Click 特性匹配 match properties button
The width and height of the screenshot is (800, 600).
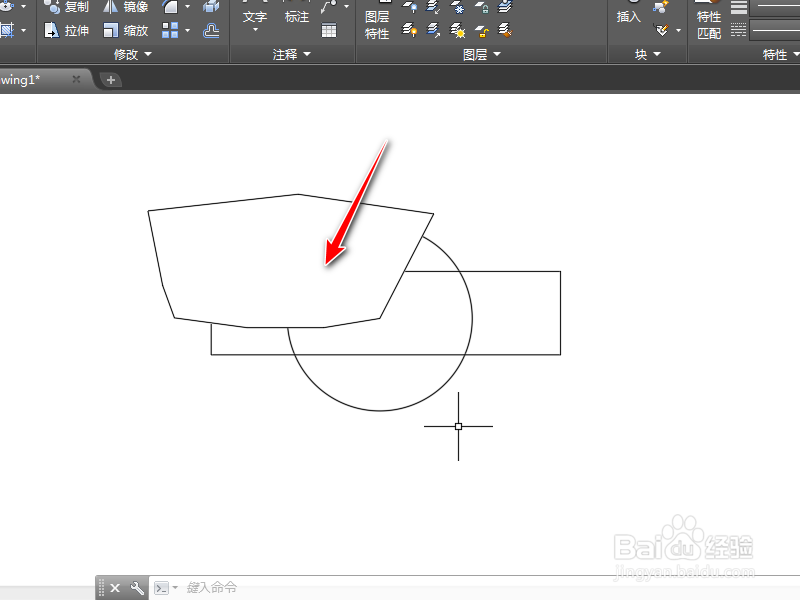709,20
